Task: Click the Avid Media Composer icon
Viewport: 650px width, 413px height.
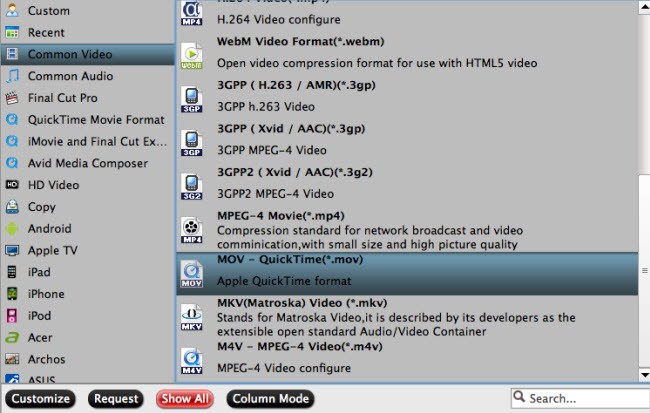Action: pyautogui.click(x=12, y=163)
